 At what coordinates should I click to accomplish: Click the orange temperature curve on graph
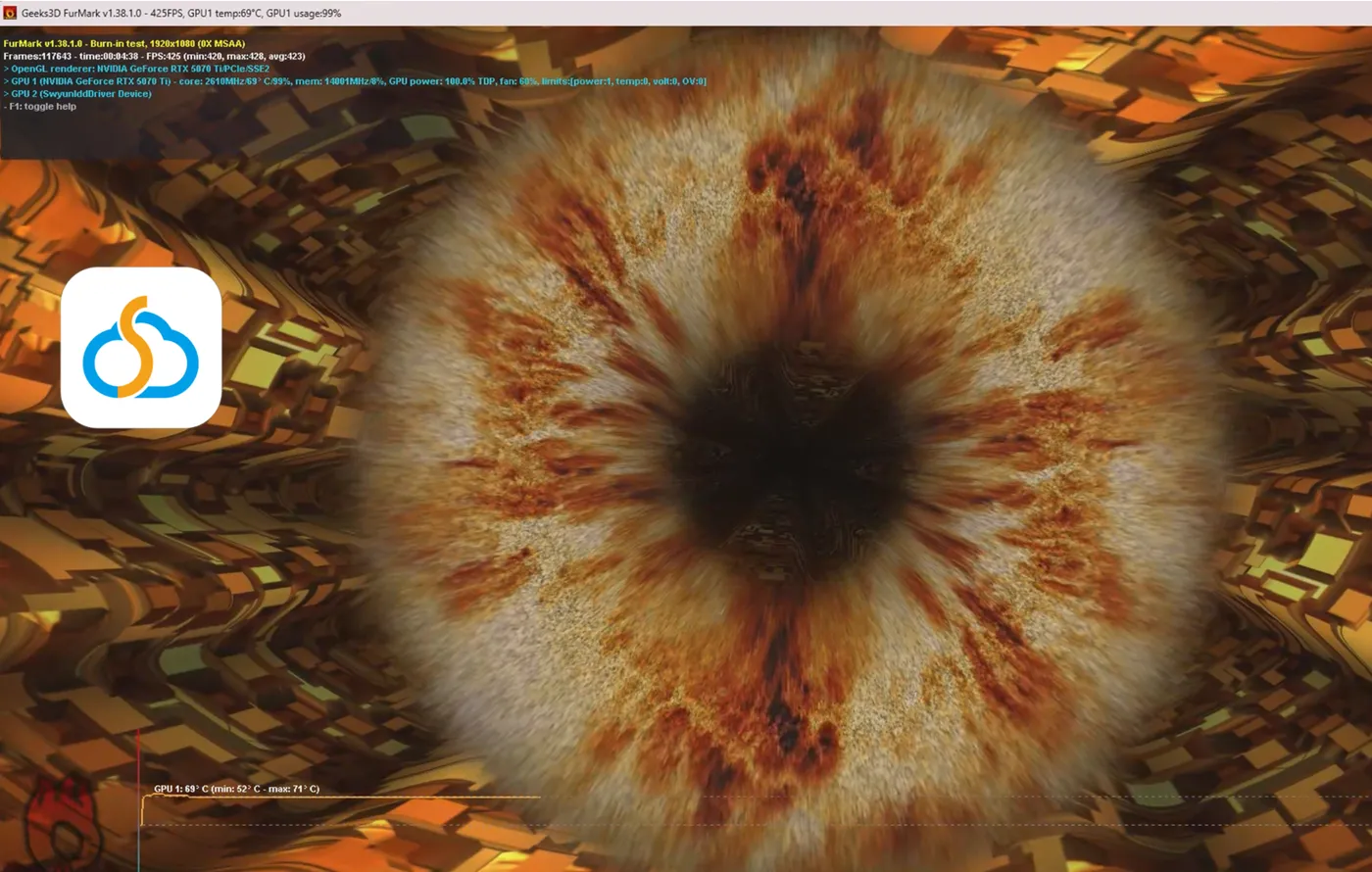[x=343, y=798]
